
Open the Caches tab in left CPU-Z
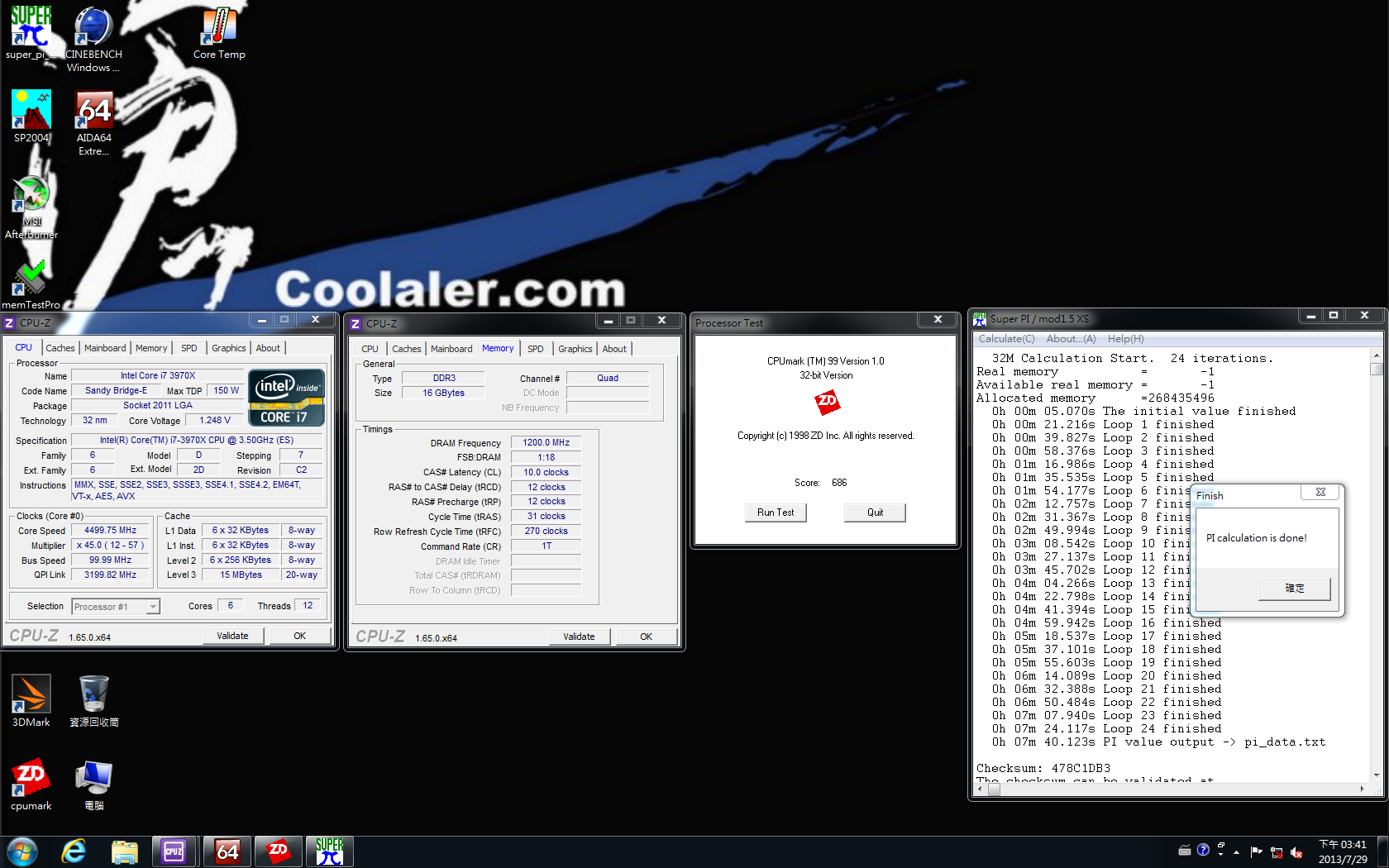(x=60, y=348)
